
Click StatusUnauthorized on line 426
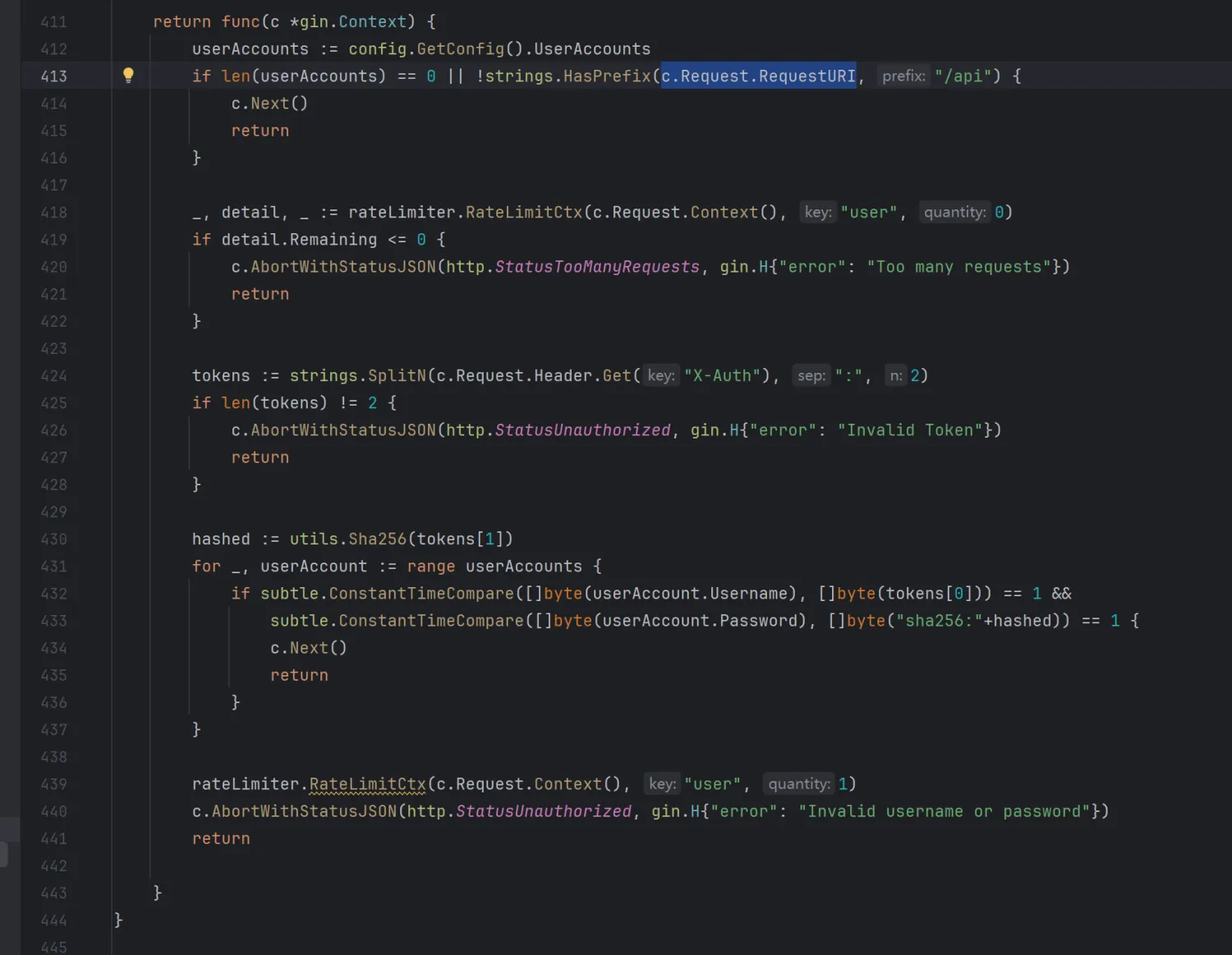tap(582, 430)
